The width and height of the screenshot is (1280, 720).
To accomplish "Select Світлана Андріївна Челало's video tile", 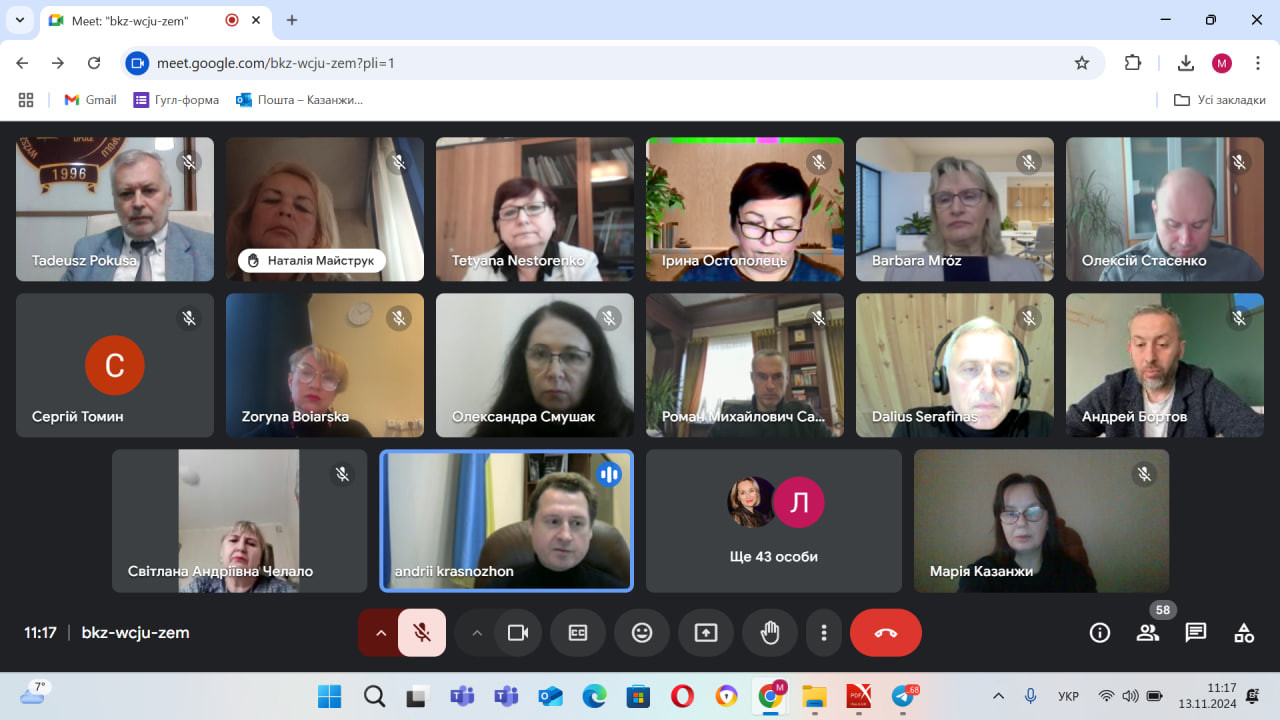I will pos(240,521).
